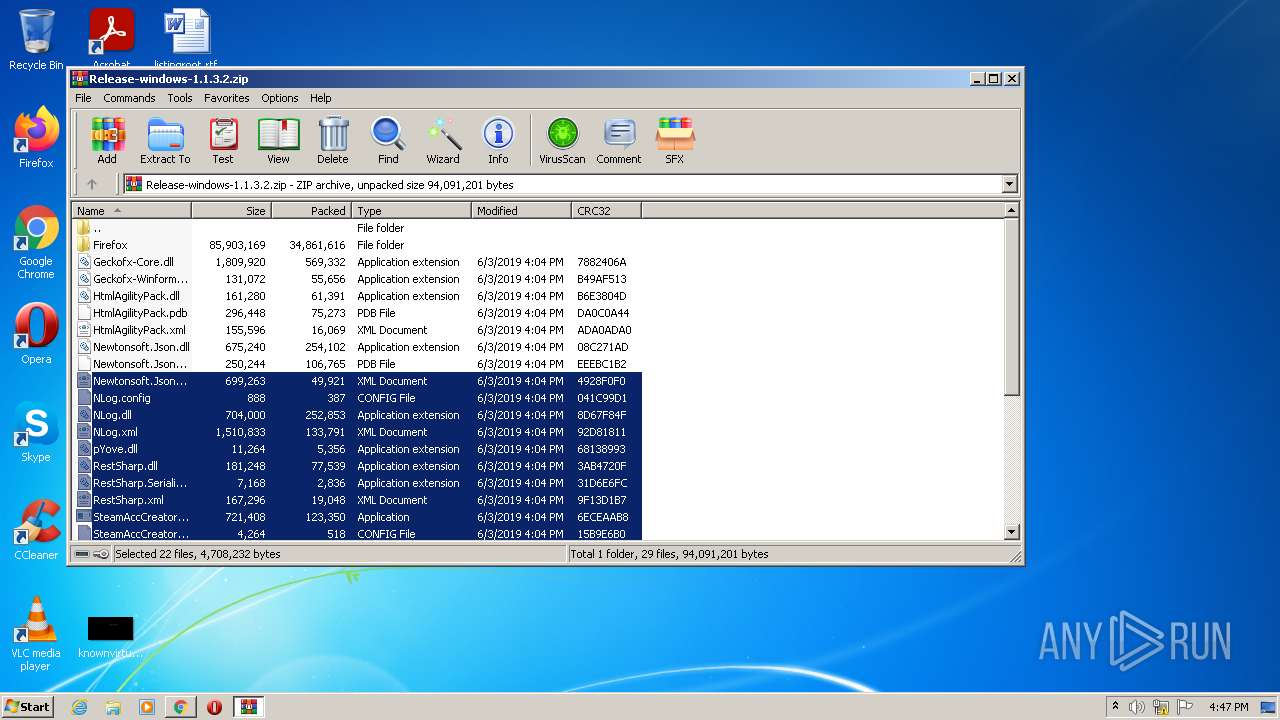Sort files by Modified column header
This screenshot has width=1280, height=720.
[521, 211]
